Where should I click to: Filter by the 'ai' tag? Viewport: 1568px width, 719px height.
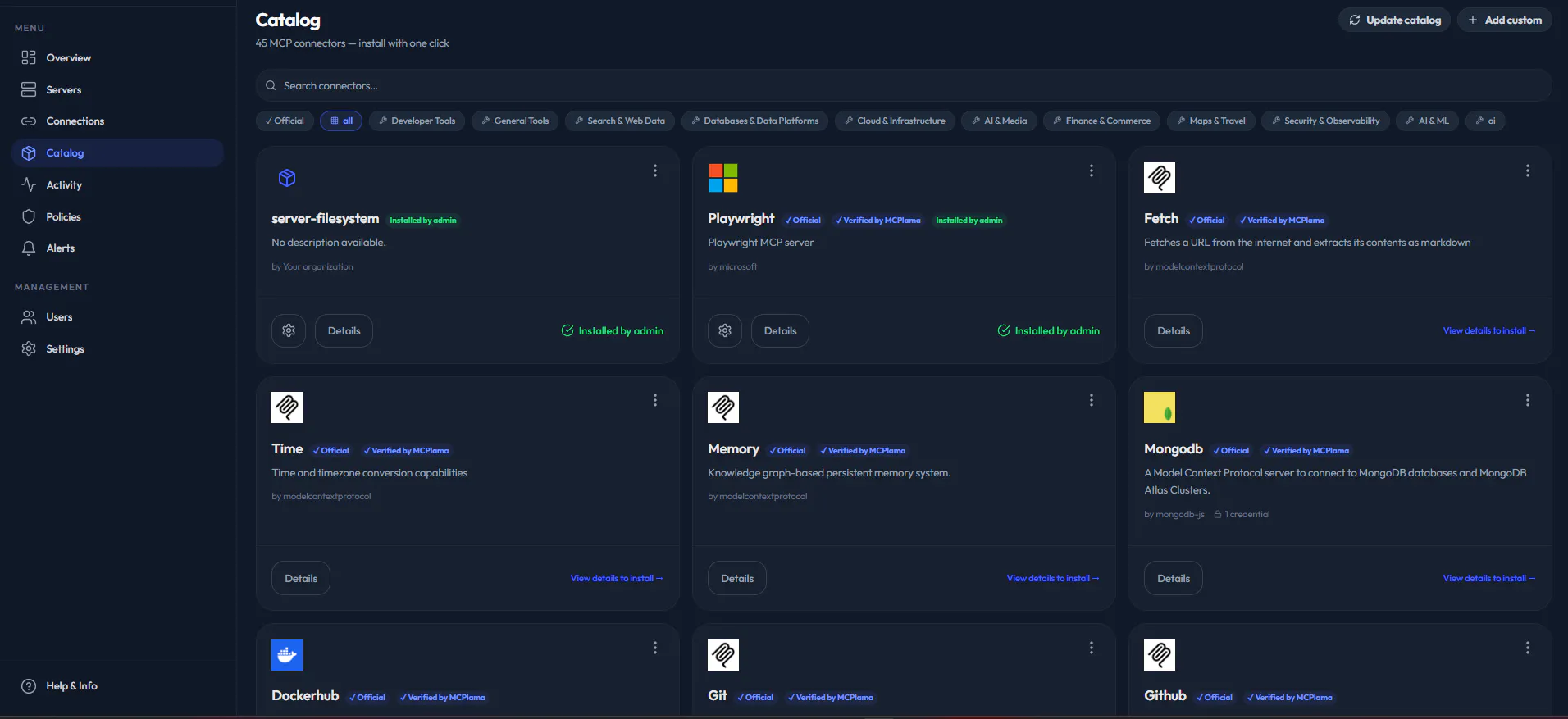pos(1486,121)
